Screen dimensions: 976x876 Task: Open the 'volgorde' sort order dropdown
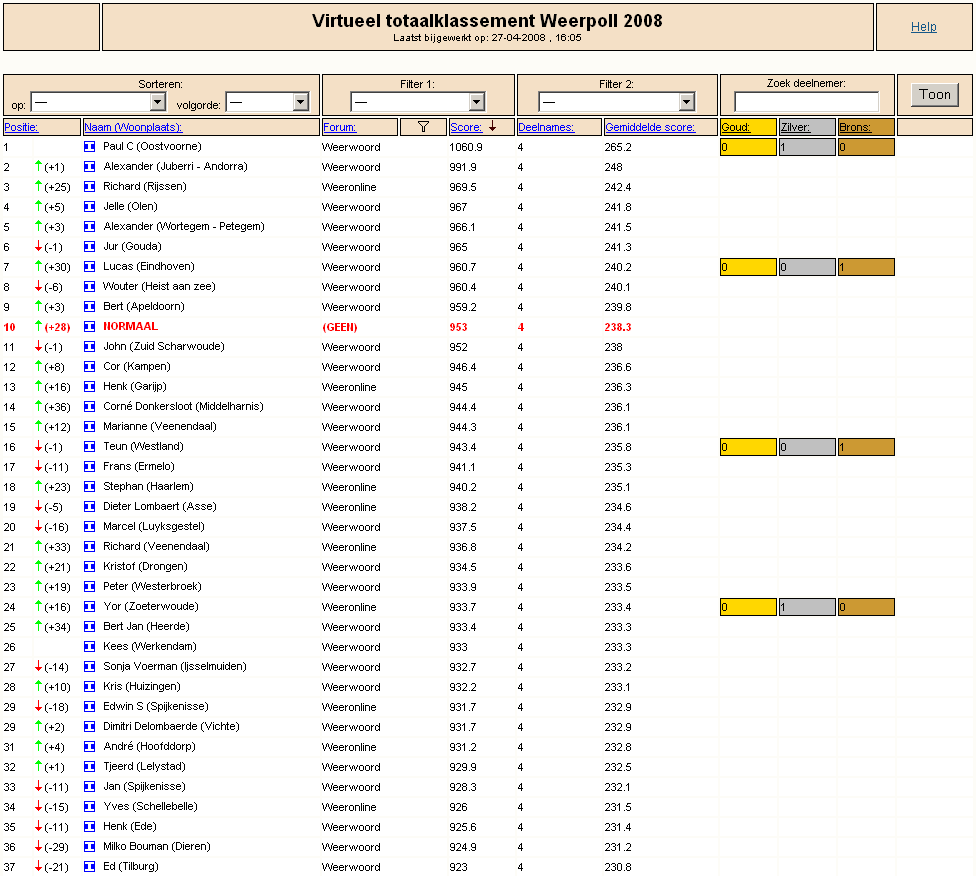pos(267,101)
